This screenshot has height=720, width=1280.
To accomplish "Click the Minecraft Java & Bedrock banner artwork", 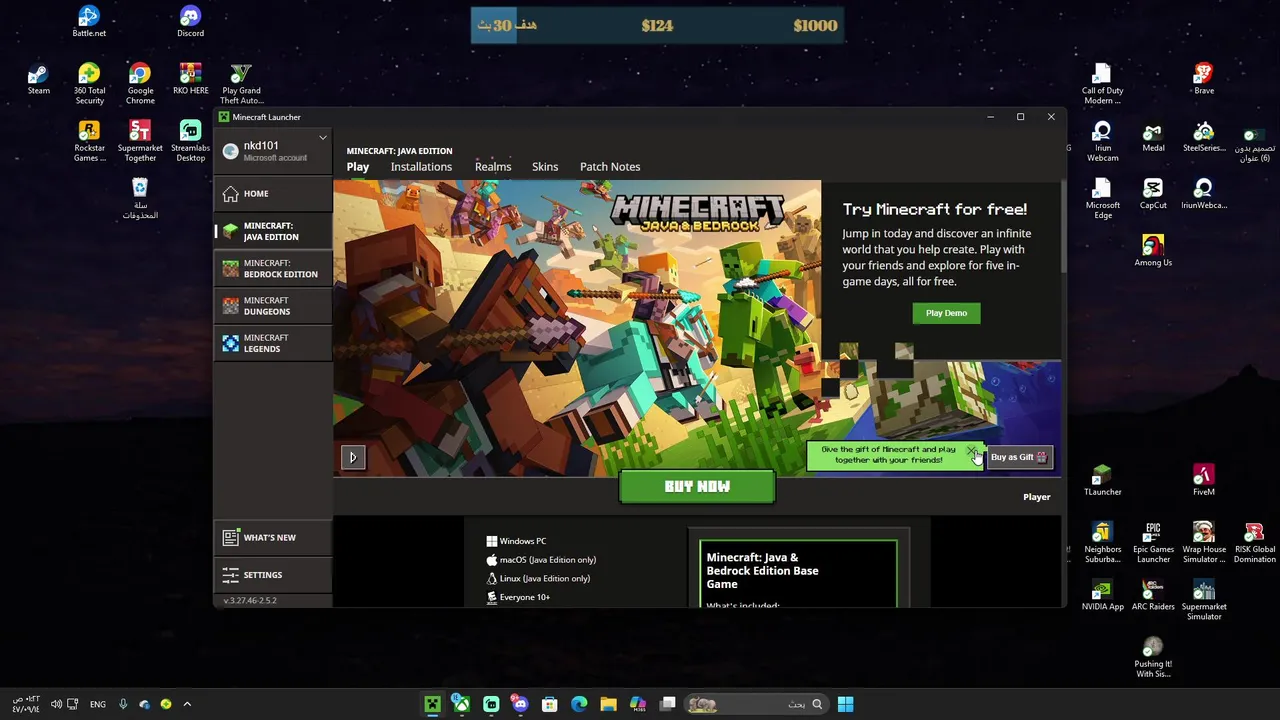I will [577, 328].
